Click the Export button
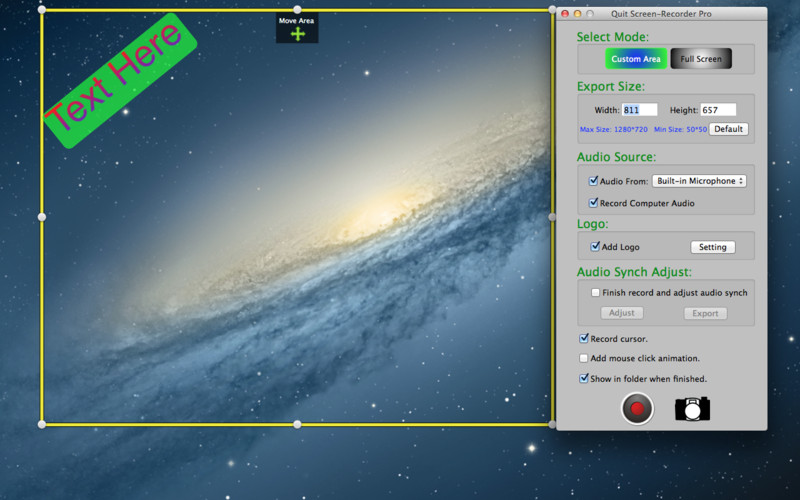 pos(705,313)
